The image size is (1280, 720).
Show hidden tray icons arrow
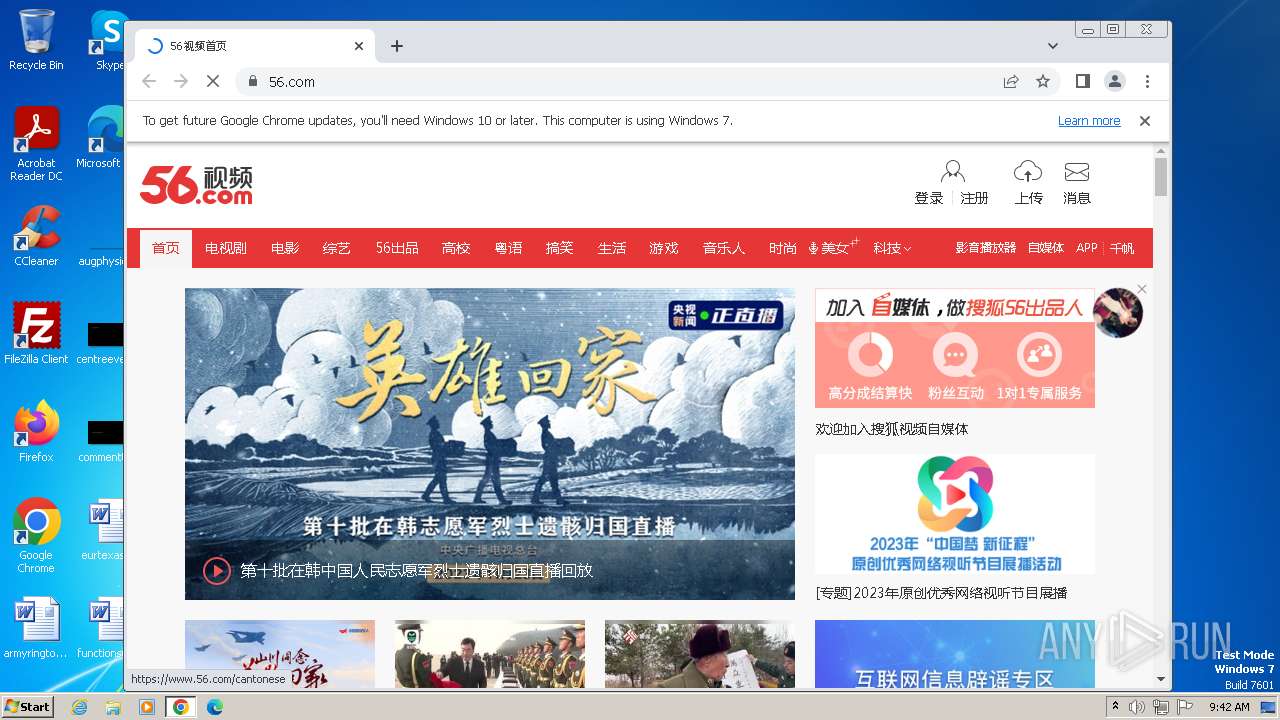(1115, 706)
